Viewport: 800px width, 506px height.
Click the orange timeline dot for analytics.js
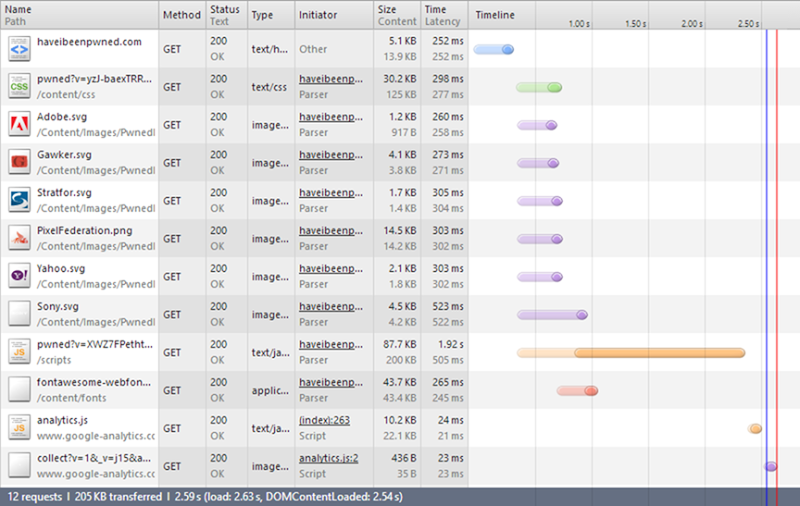(755, 428)
